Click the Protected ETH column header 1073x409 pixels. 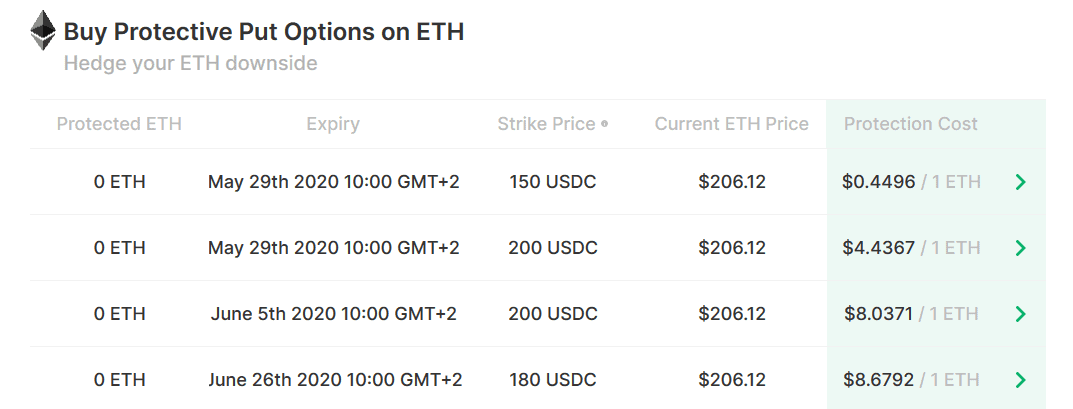(x=119, y=125)
